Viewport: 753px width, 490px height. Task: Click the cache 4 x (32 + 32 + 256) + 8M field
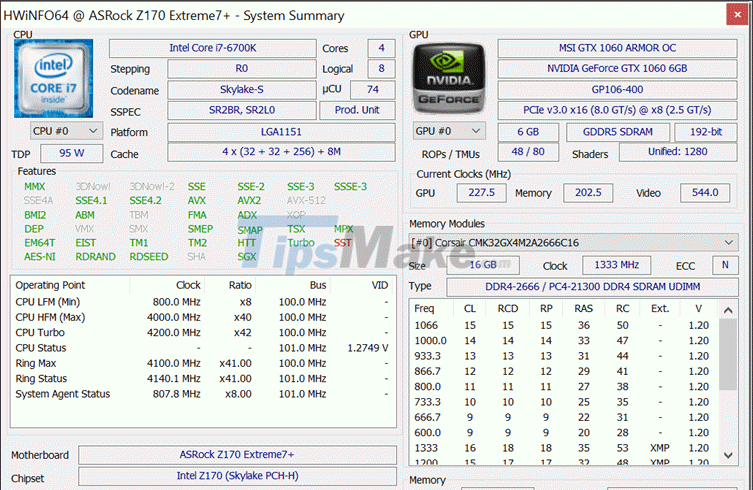click(x=281, y=152)
